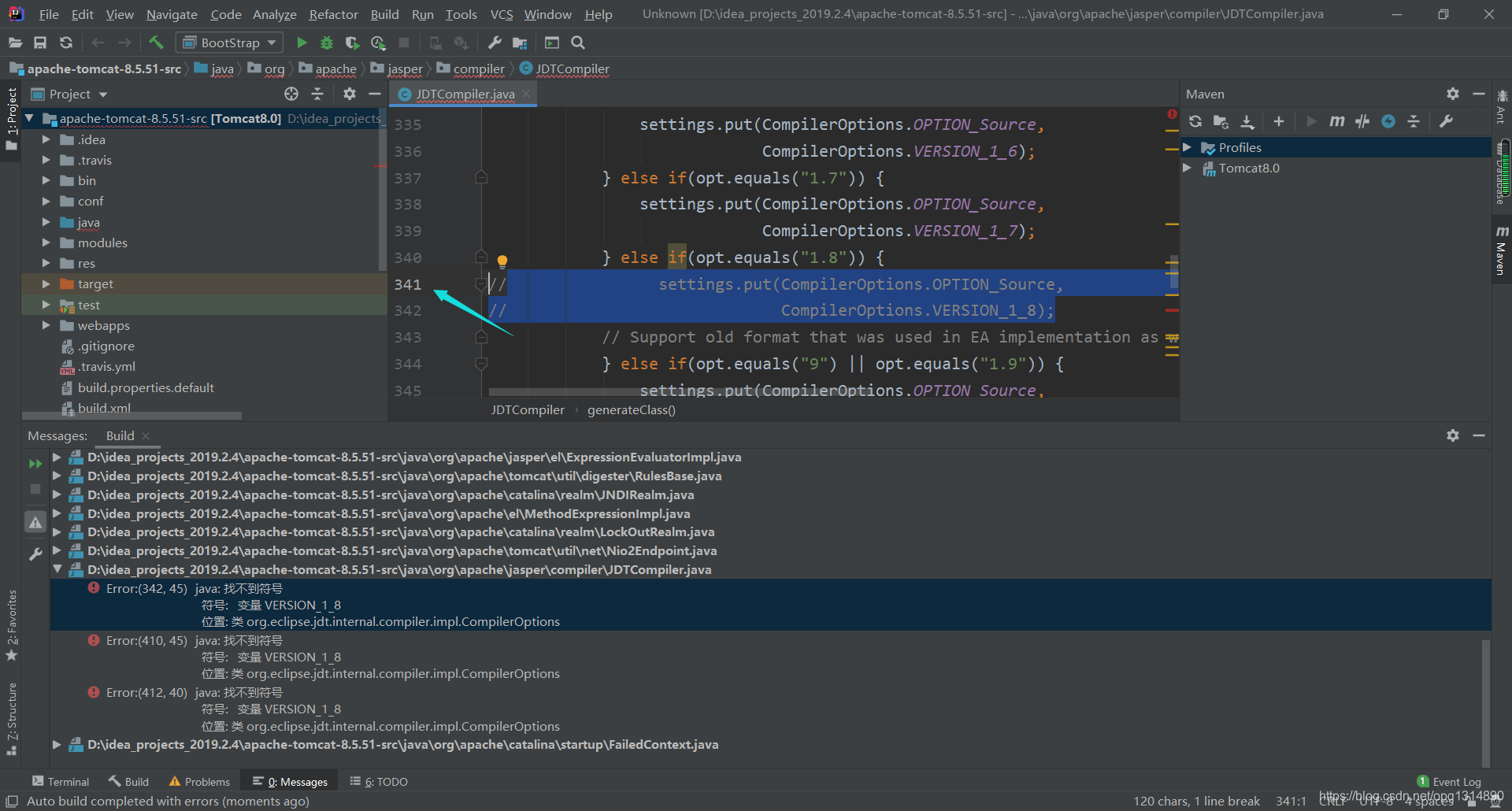Save all files with the disk icon
The height and width of the screenshot is (811, 1512).
pos(40,43)
